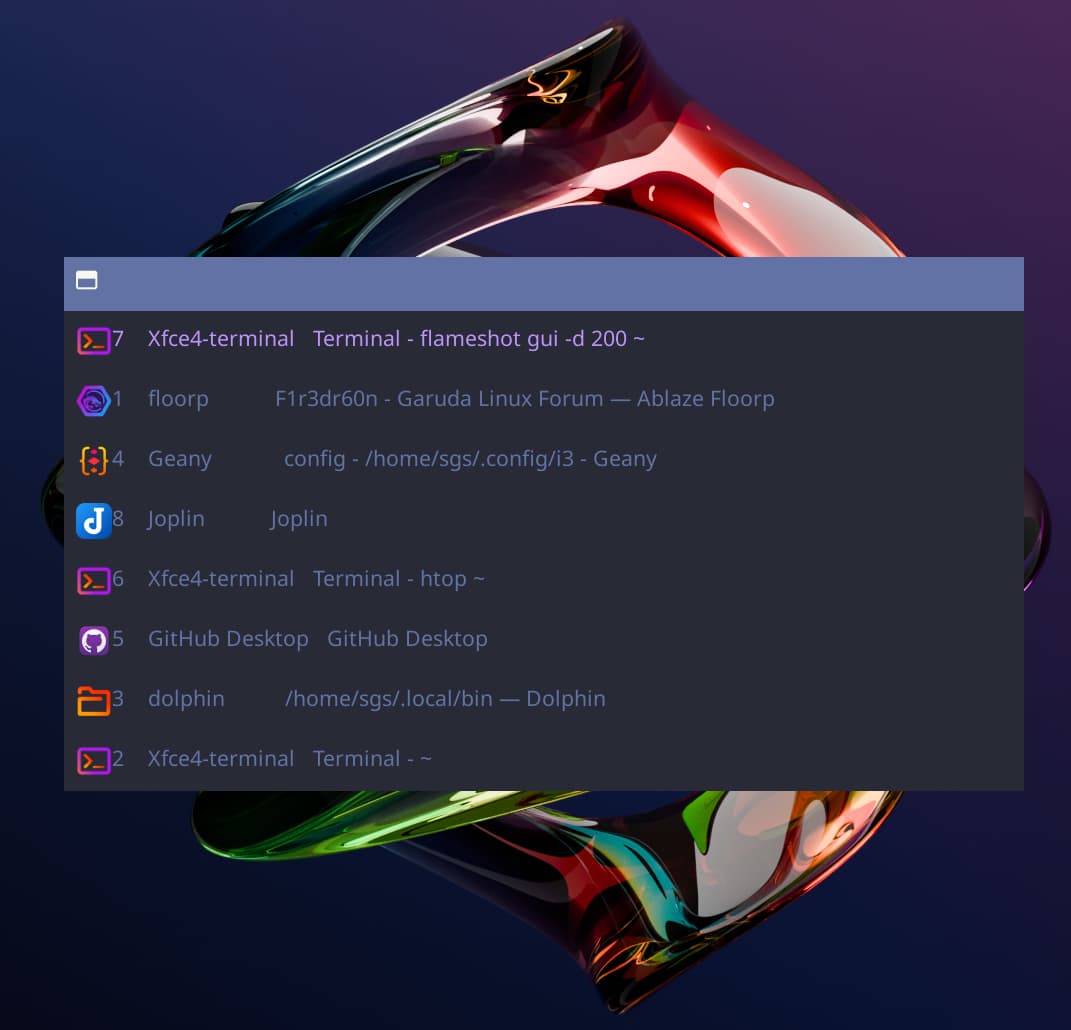Image resolution: width=1071 pixels, height=1030 pixels.
Task: Click the terminal icon in htop row
Action: (x=94, y=581)
